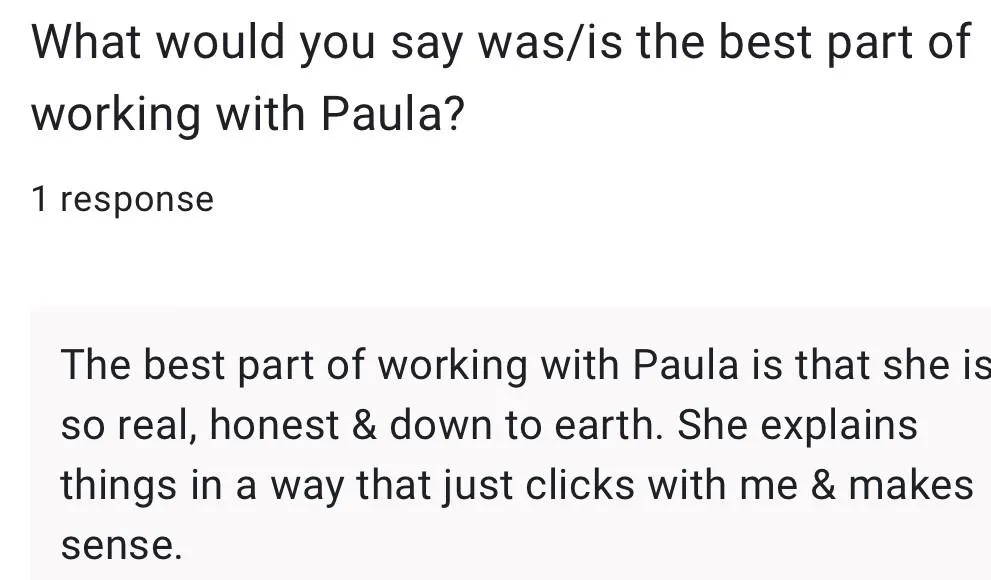
Task: Click the word "response" below the question
Action: pos(137,201)
